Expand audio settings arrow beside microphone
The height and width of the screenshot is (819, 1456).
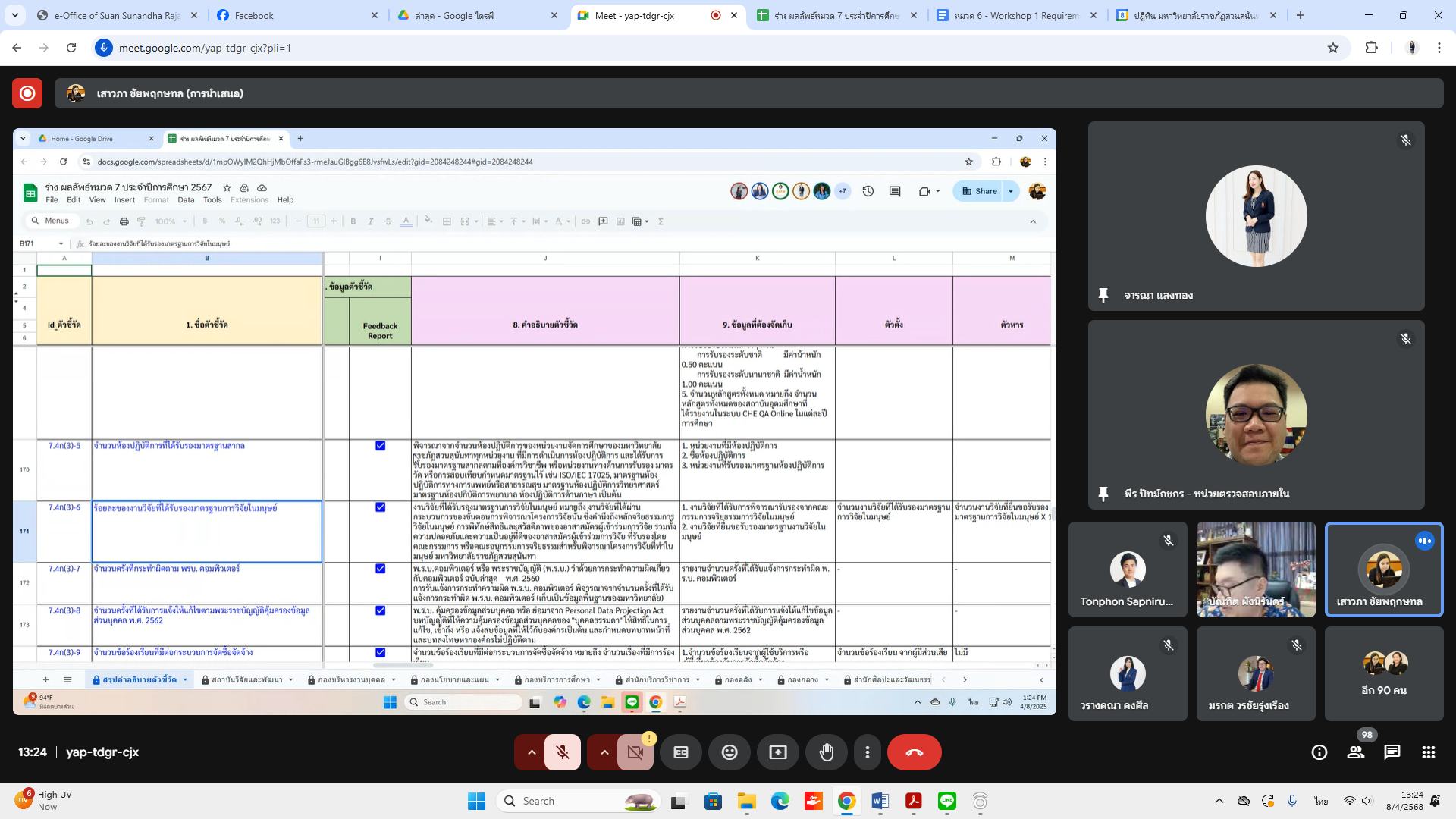[532, 752]
